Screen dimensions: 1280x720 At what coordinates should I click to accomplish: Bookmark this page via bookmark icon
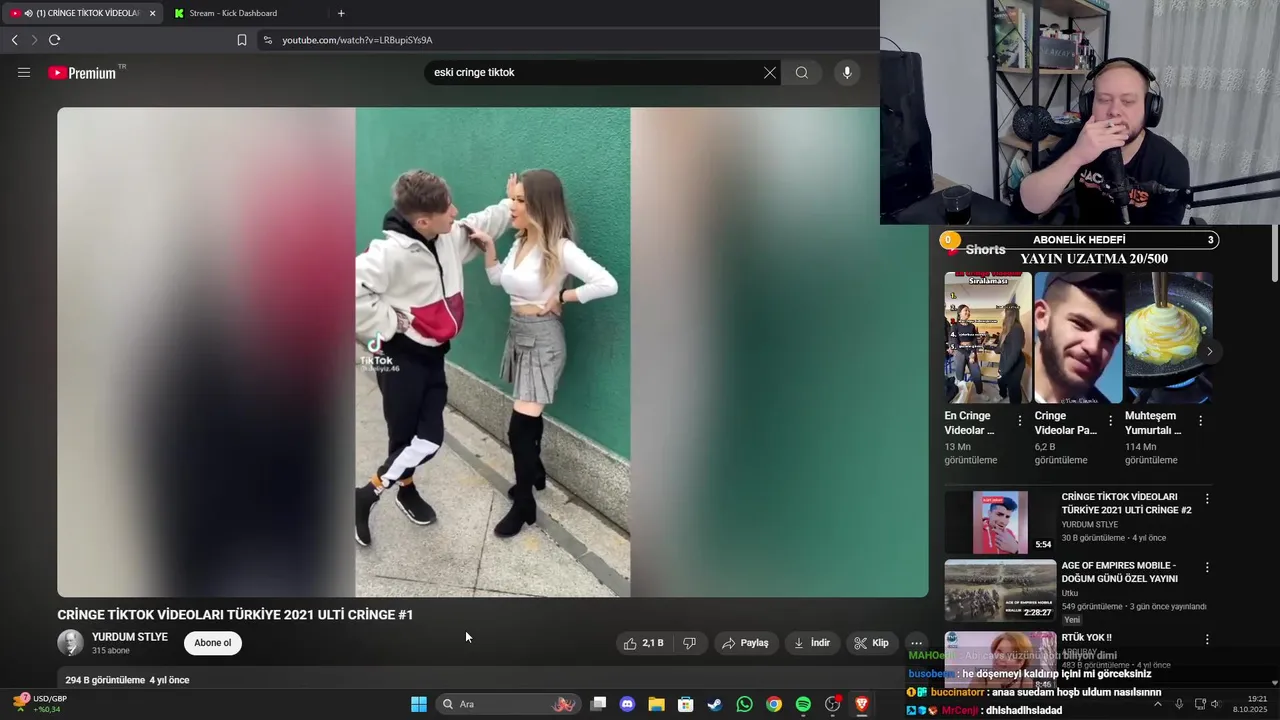[x=242, y=40]
